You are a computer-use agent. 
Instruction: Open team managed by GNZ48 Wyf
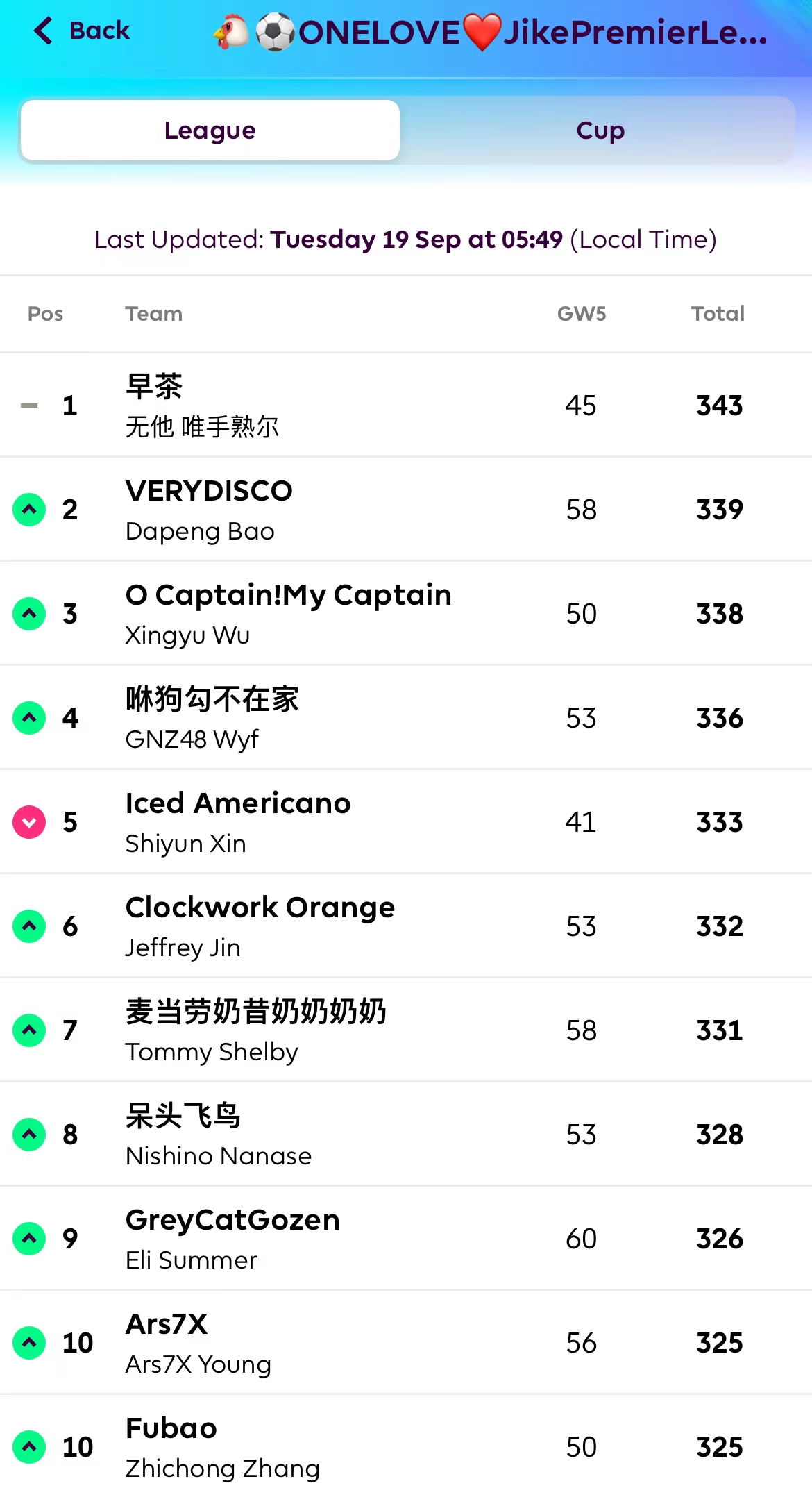[x=192, y=739]
